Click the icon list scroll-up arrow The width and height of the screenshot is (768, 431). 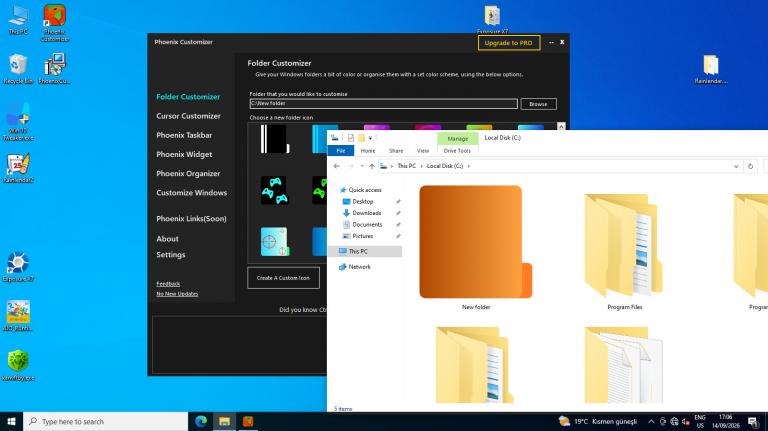click(x=561, y=126)
